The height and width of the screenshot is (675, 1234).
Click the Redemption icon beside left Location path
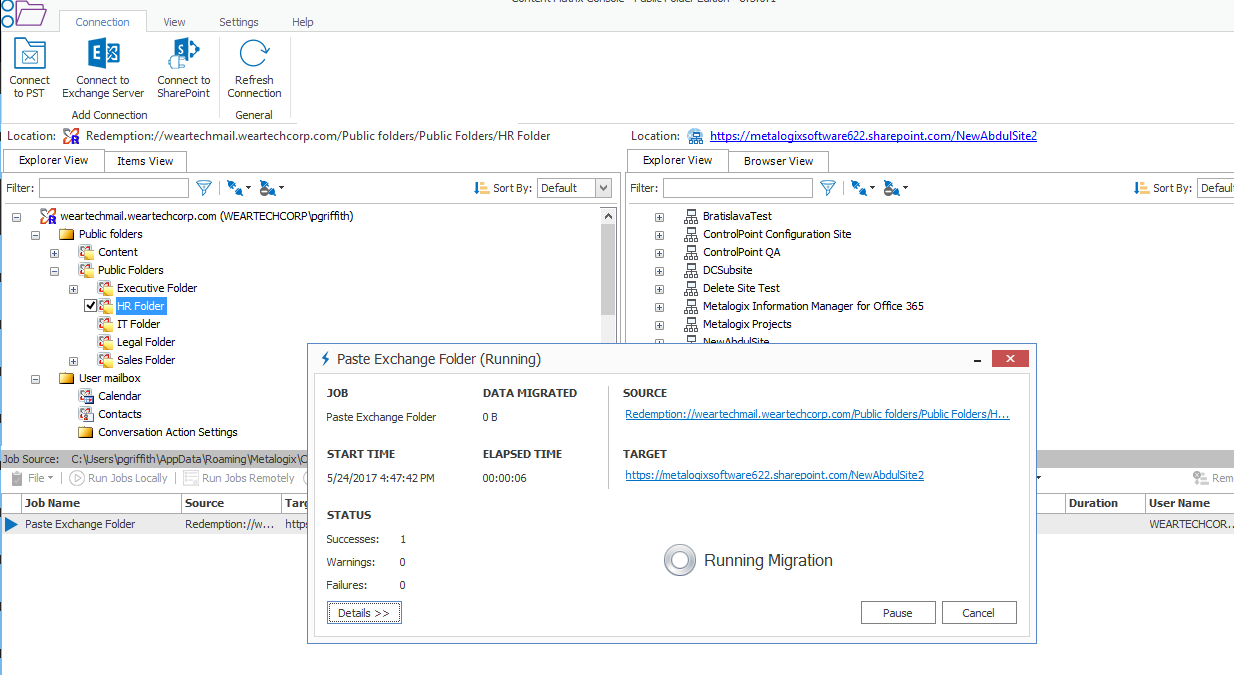coord(71,136)
